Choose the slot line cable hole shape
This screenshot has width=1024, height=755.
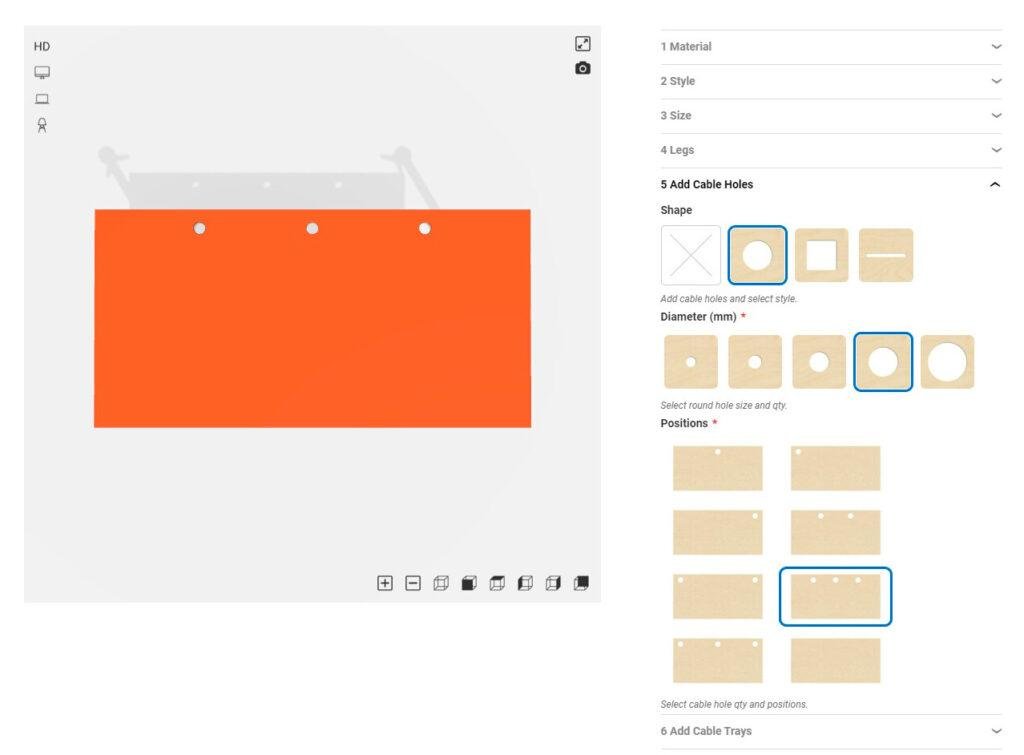pyautogui.click(x=886, y=255)
